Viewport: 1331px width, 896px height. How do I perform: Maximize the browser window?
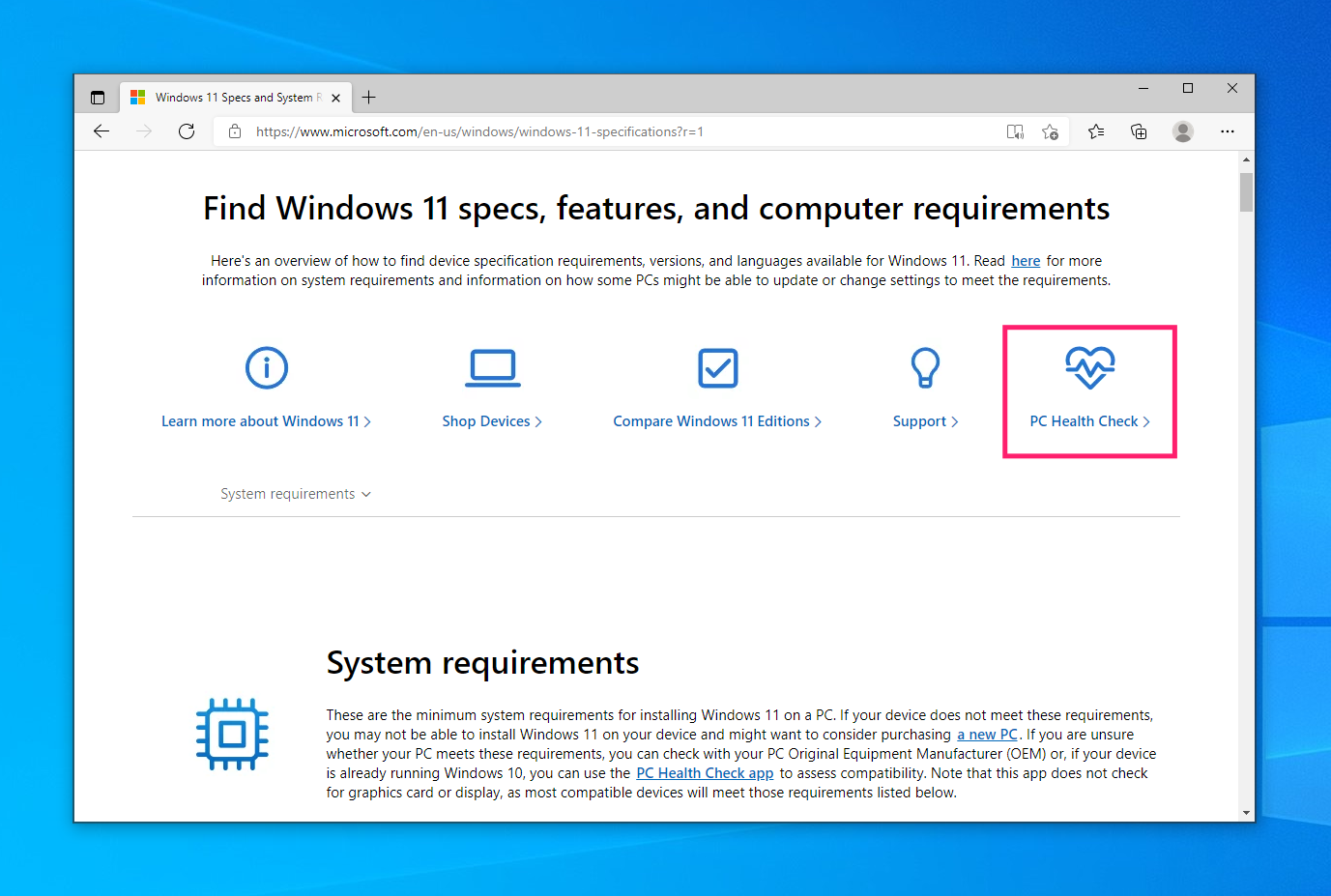[1188, 88]
